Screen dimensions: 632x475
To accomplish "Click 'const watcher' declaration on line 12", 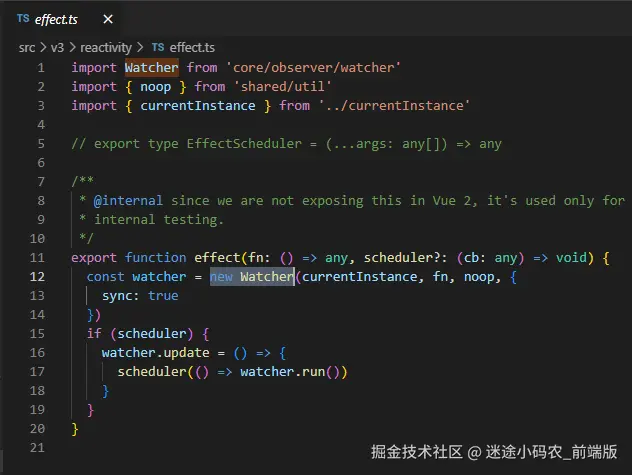I will tap(136, 277).
